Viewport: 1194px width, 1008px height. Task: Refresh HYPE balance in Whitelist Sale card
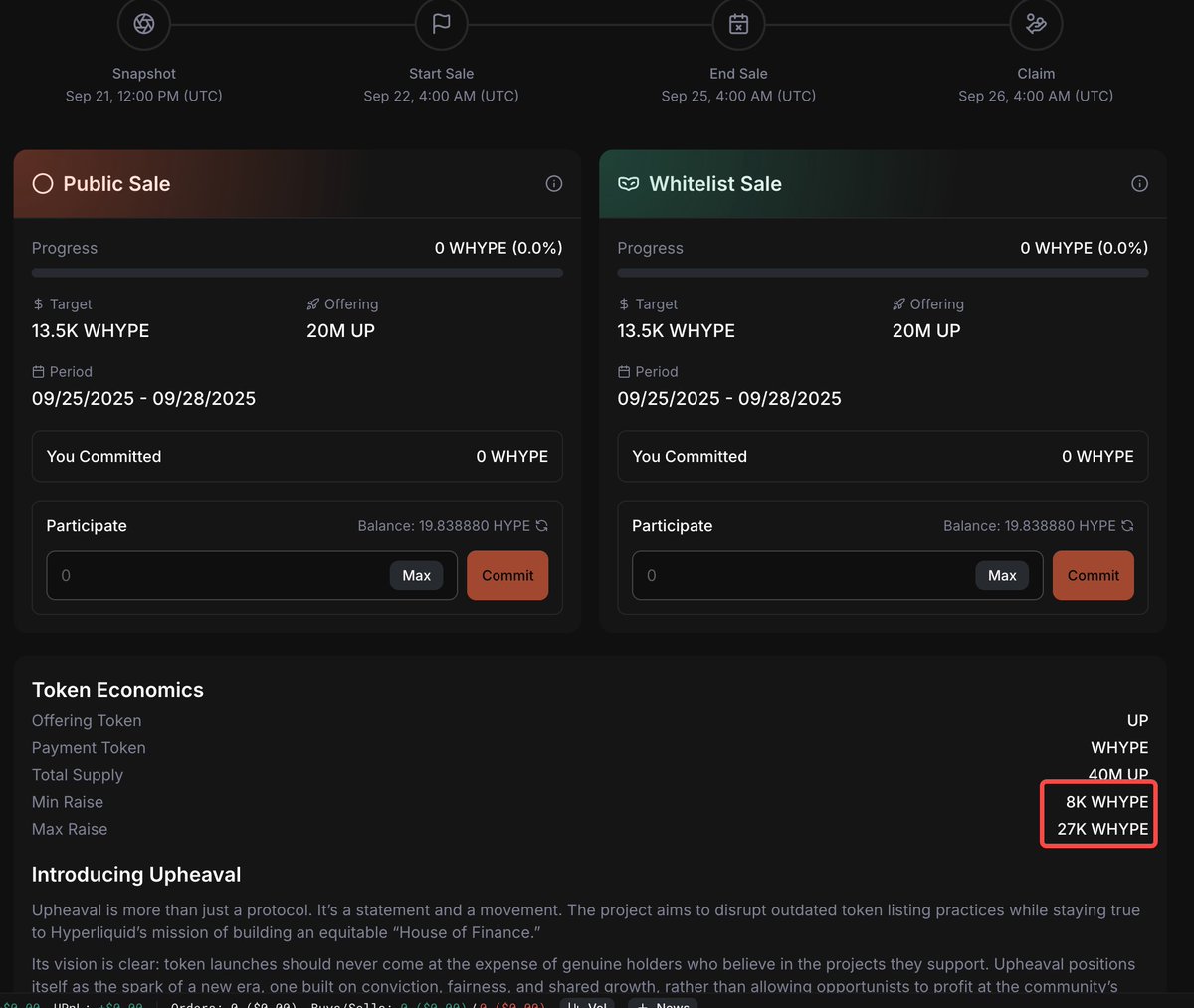point(1127,526)
